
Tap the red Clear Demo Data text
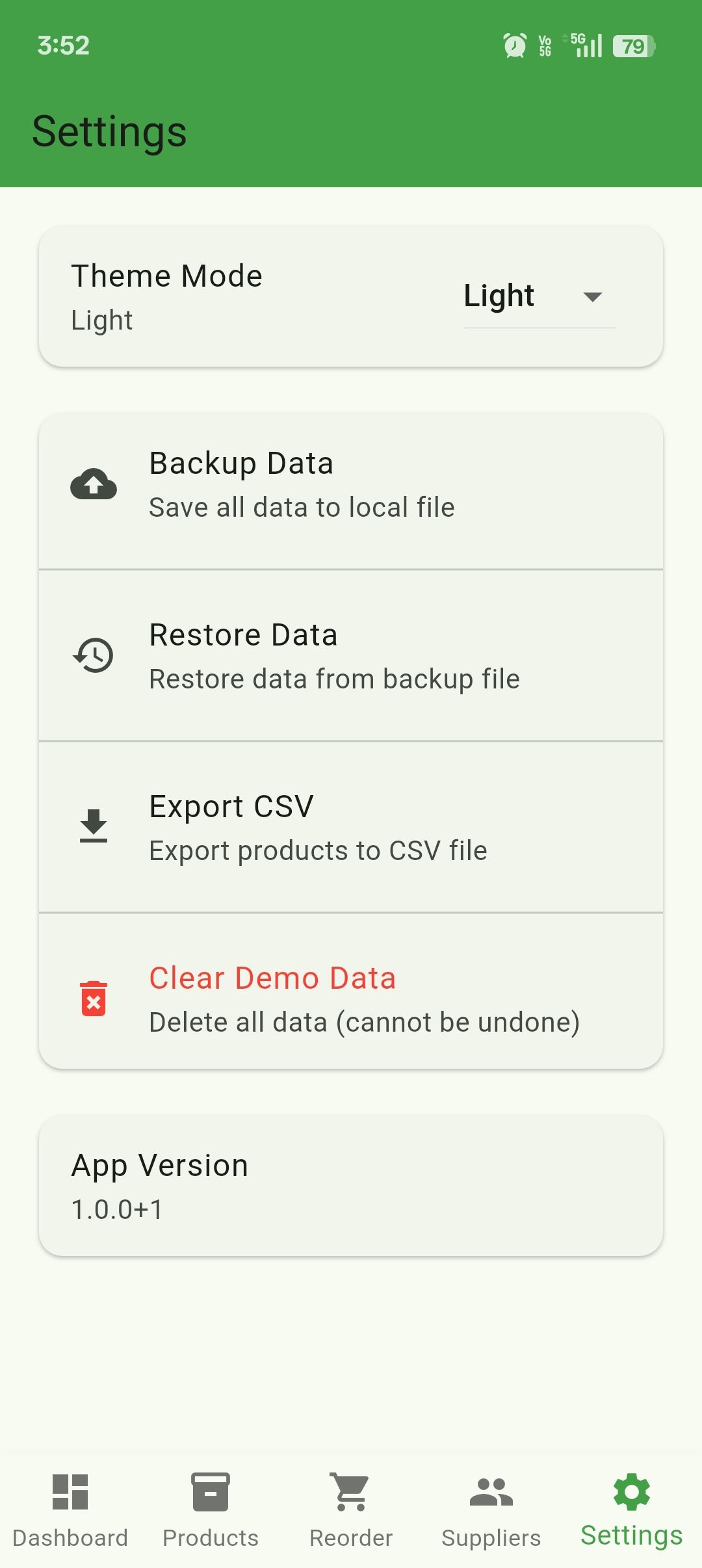(x=272, y=978)
